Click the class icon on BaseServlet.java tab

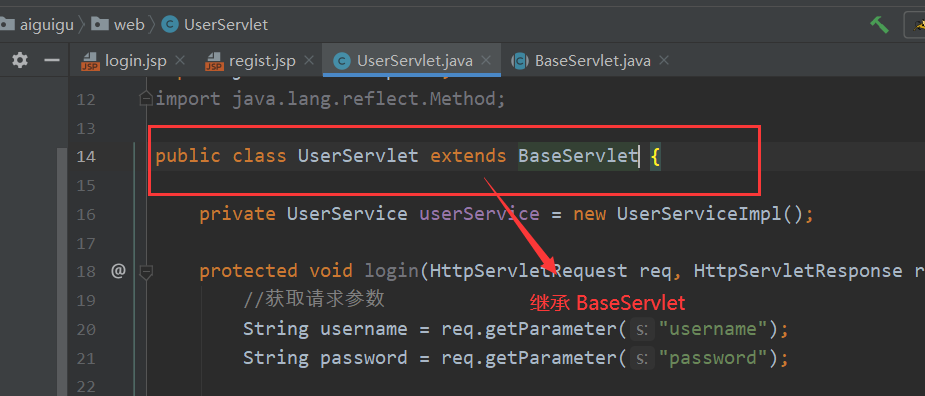coord(519,61)
